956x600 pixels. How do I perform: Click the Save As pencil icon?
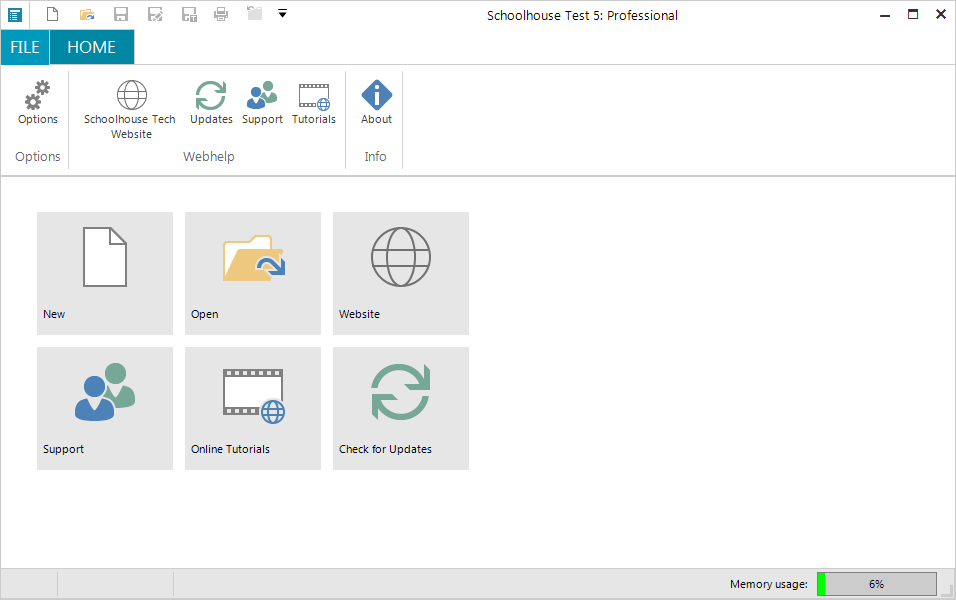pos(155,13)
